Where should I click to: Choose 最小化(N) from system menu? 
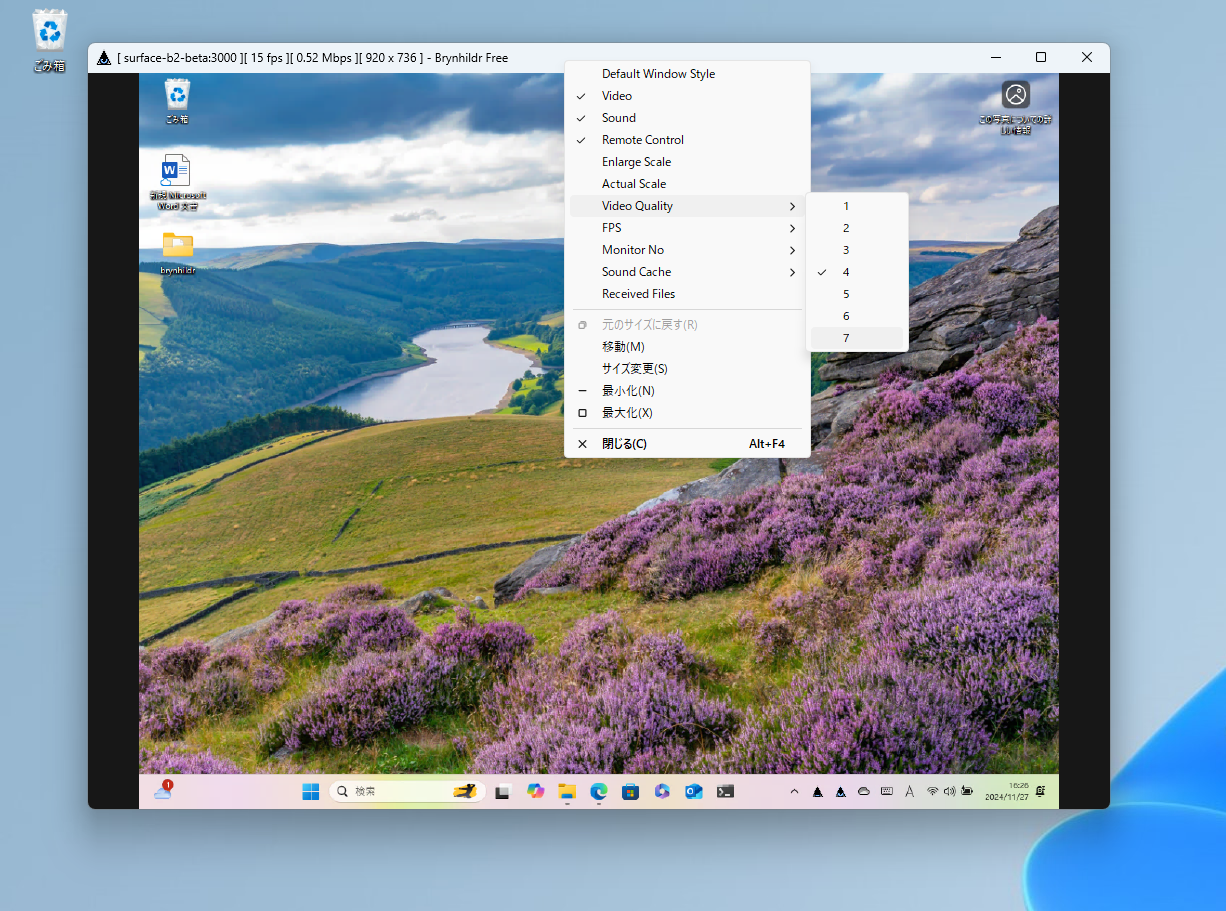[x=687, y=391]
